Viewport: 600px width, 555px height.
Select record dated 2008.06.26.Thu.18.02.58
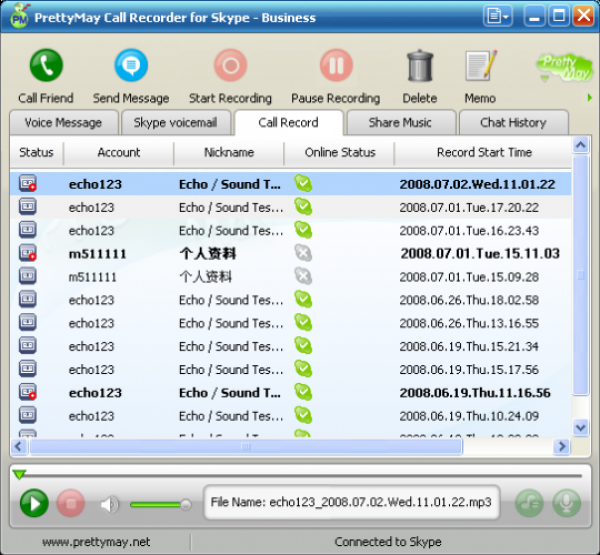coord(290,300)
